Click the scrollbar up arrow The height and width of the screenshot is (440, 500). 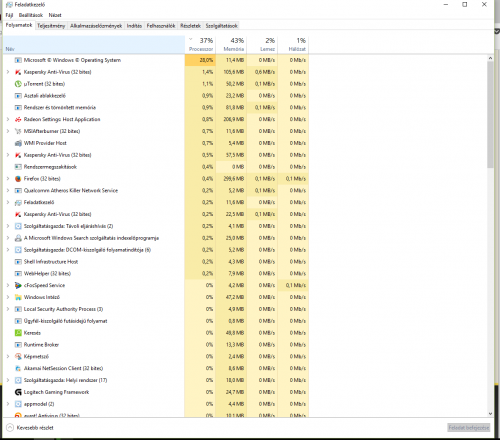point(490,58)
